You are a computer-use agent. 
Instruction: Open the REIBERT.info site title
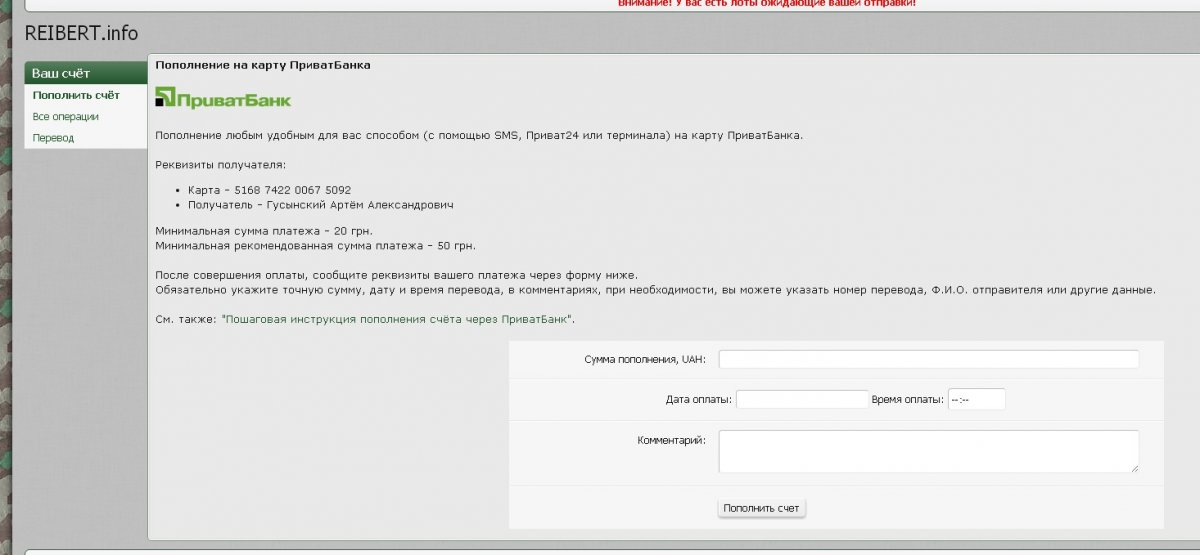click(x=82, y=34)
